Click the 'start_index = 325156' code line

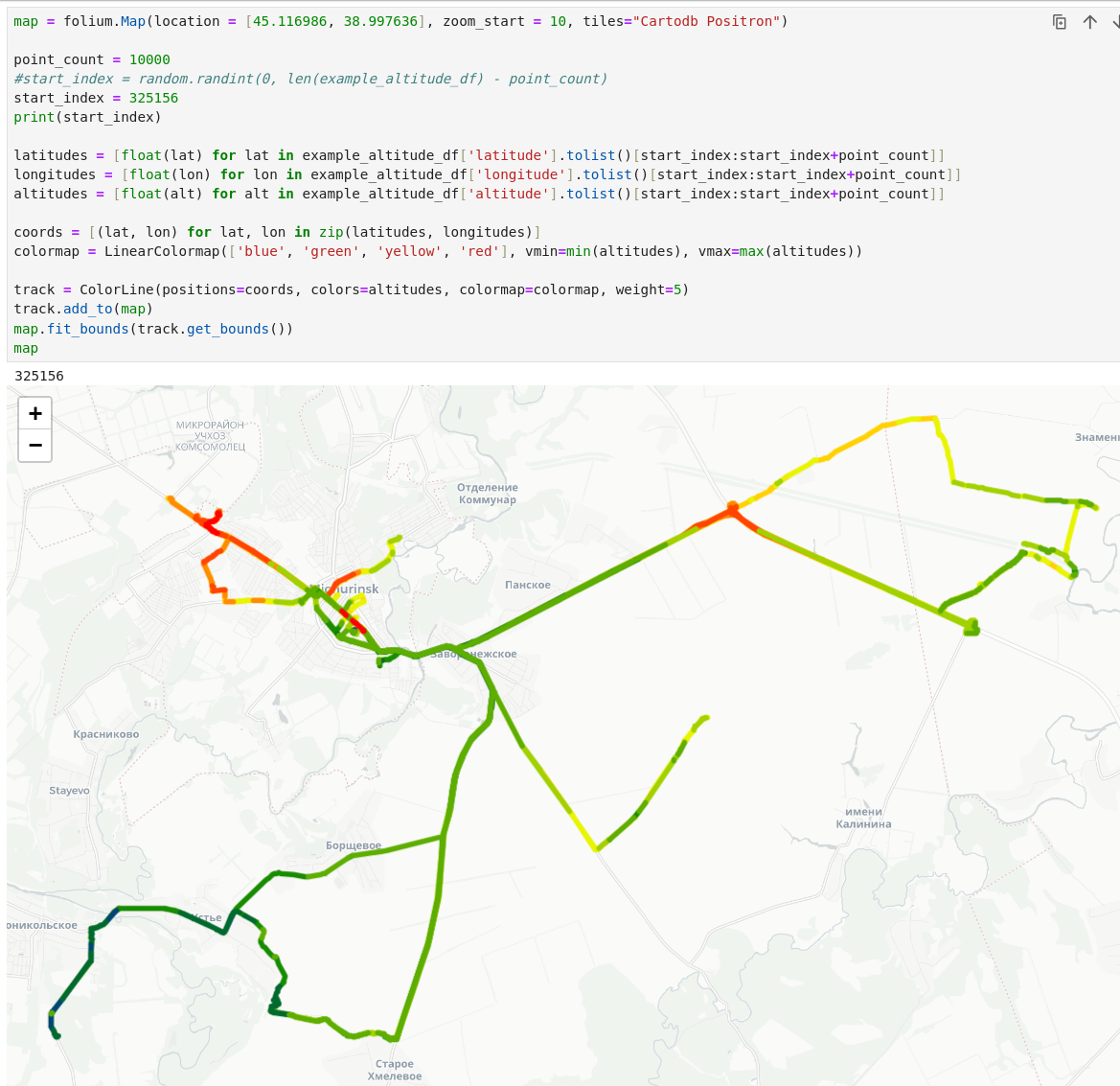click(x=96, y=98)
